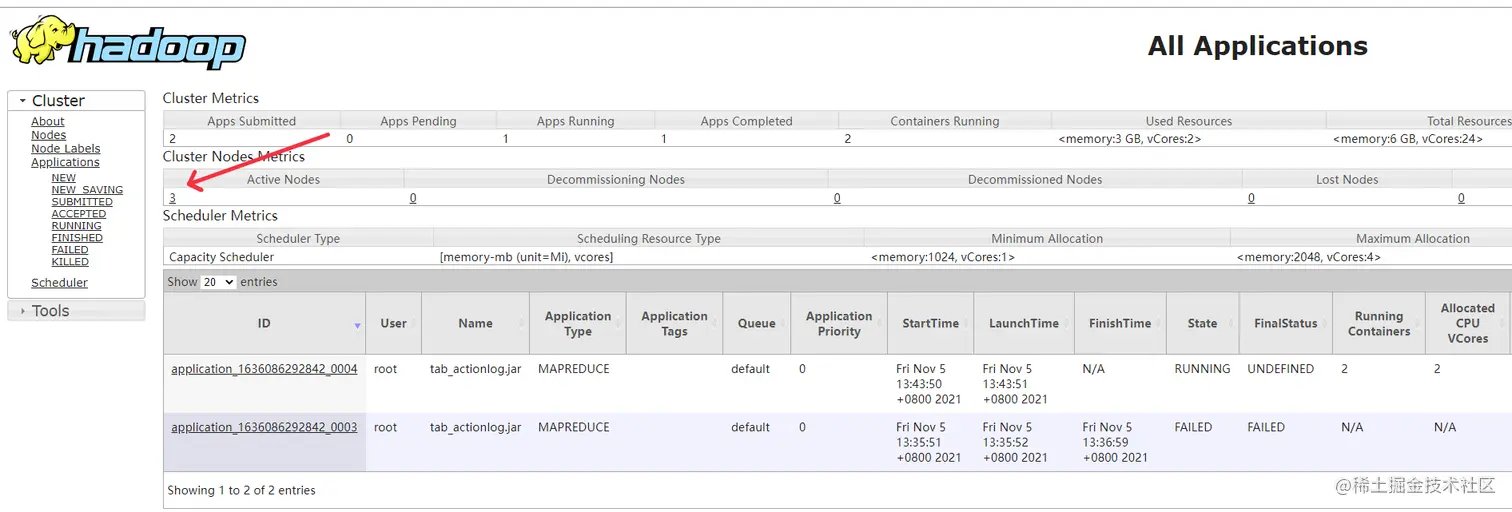The width and height of the screenshot is (1512, 512).
Task: Sort the table by State column
Action: 1202,323
